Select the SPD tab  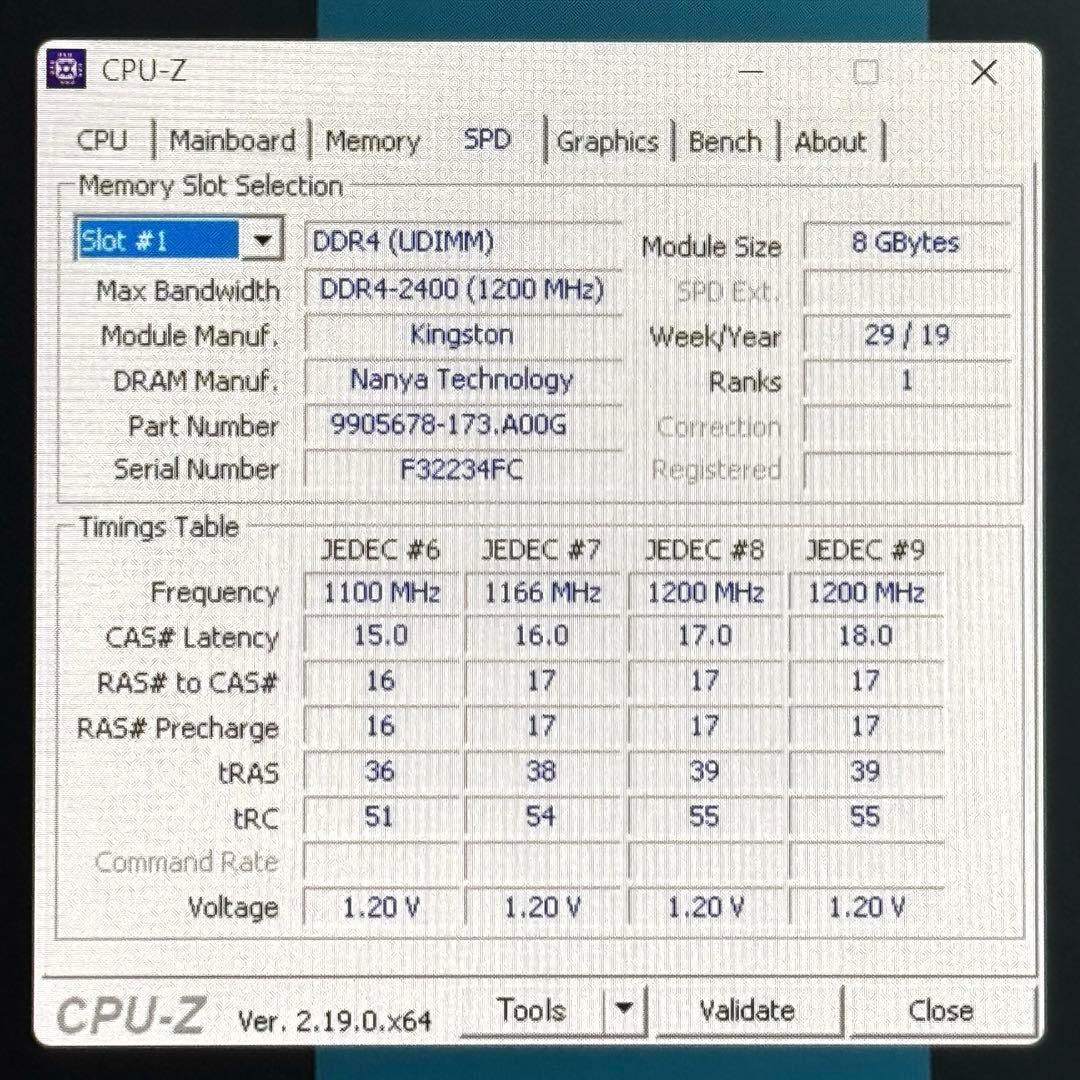point(486,140)
